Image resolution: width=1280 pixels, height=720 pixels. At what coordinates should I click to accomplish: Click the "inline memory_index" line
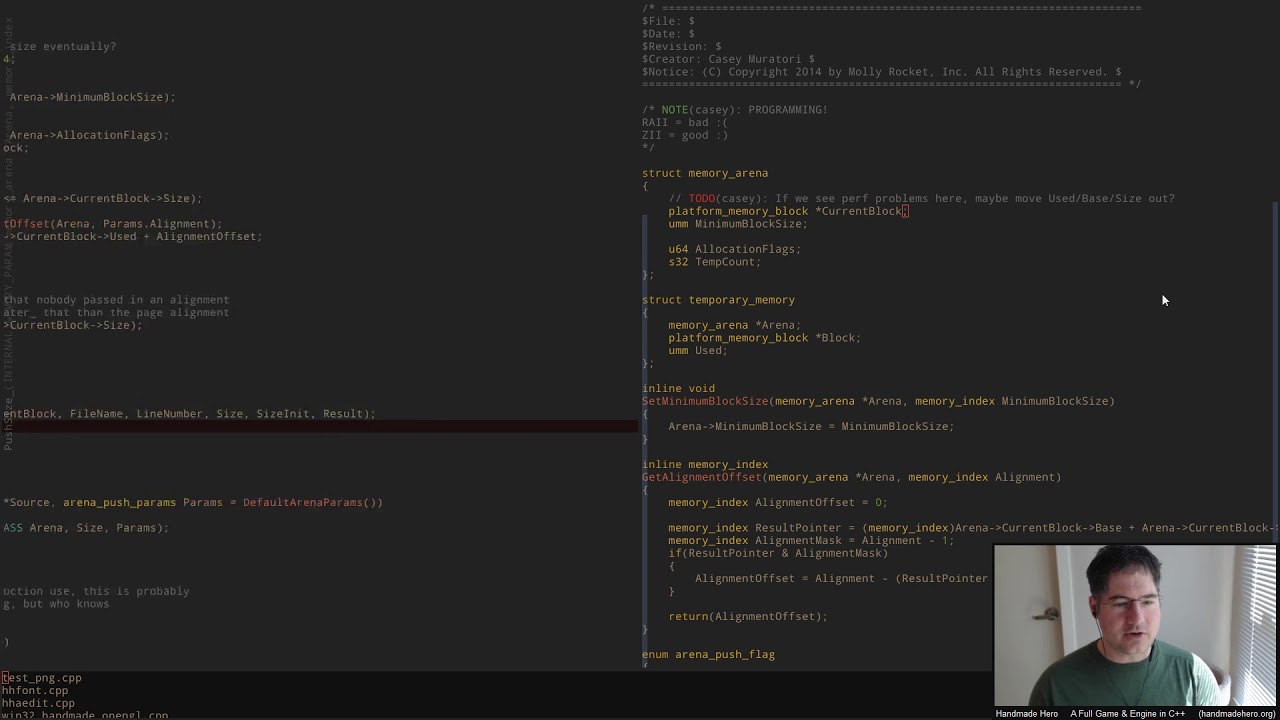(705, 464)
